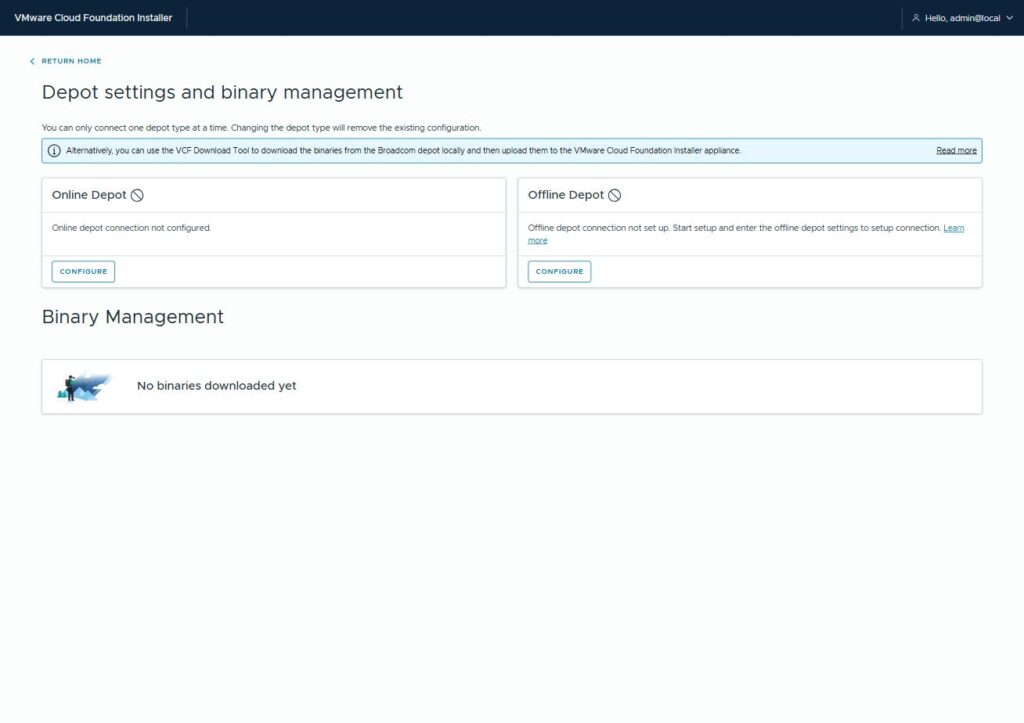This screenshot has width=1024, height=723.
Task: Configure the Offline Depot
Action: click(559, 272)
